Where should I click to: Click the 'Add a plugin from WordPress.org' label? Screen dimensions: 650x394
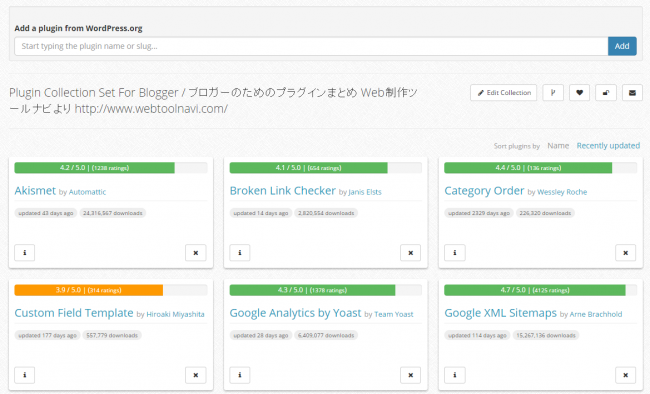click(78, 28)
